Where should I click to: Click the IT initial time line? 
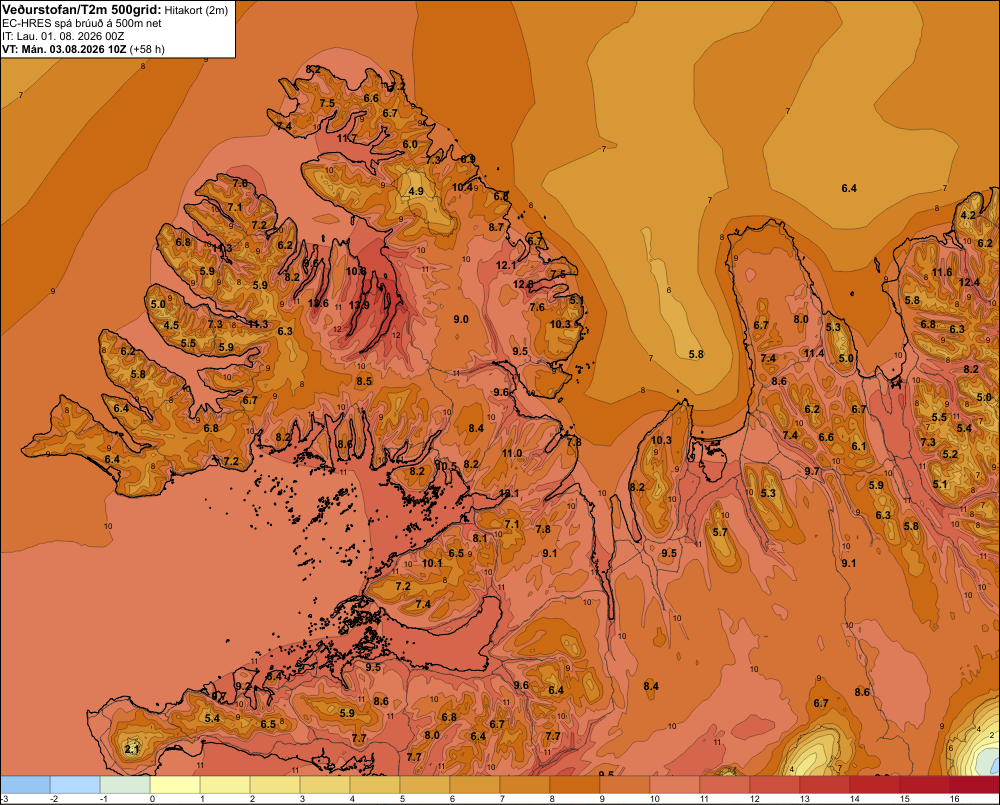[63, 36]
